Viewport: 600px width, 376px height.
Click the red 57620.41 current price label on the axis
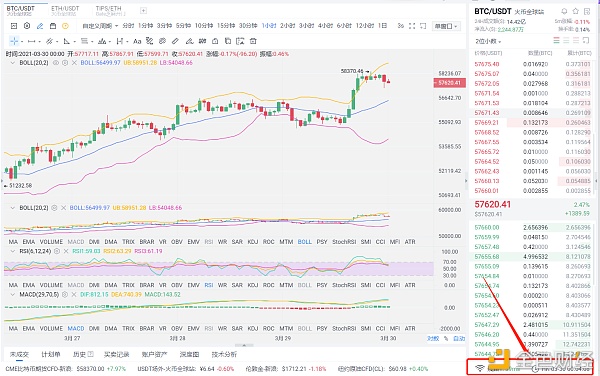(450, 83)
